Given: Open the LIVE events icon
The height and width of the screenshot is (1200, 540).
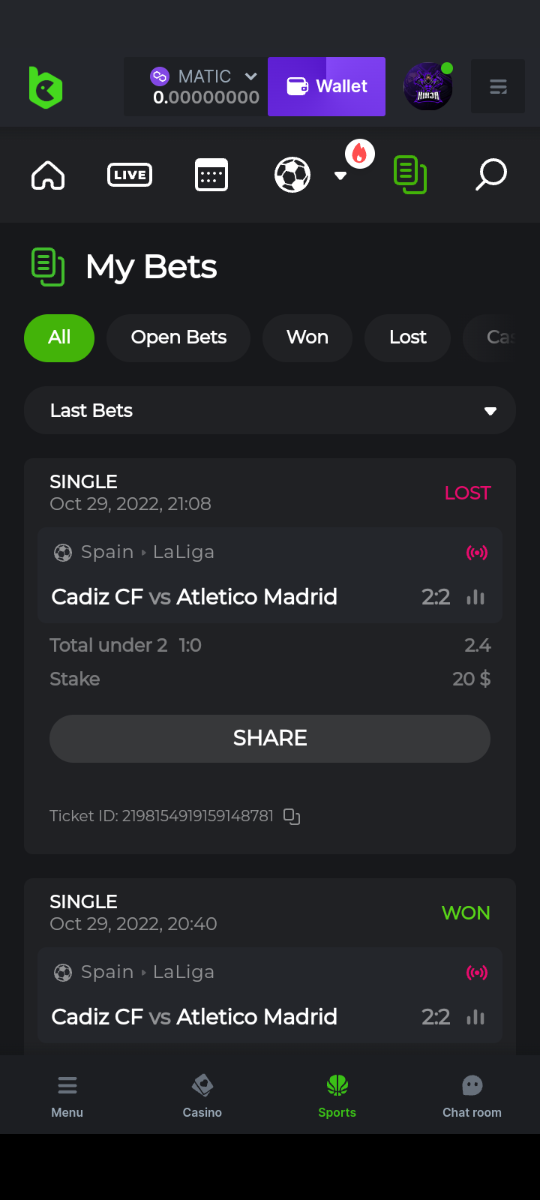Looking at the screenshot, I should click(x=129, y=175).
